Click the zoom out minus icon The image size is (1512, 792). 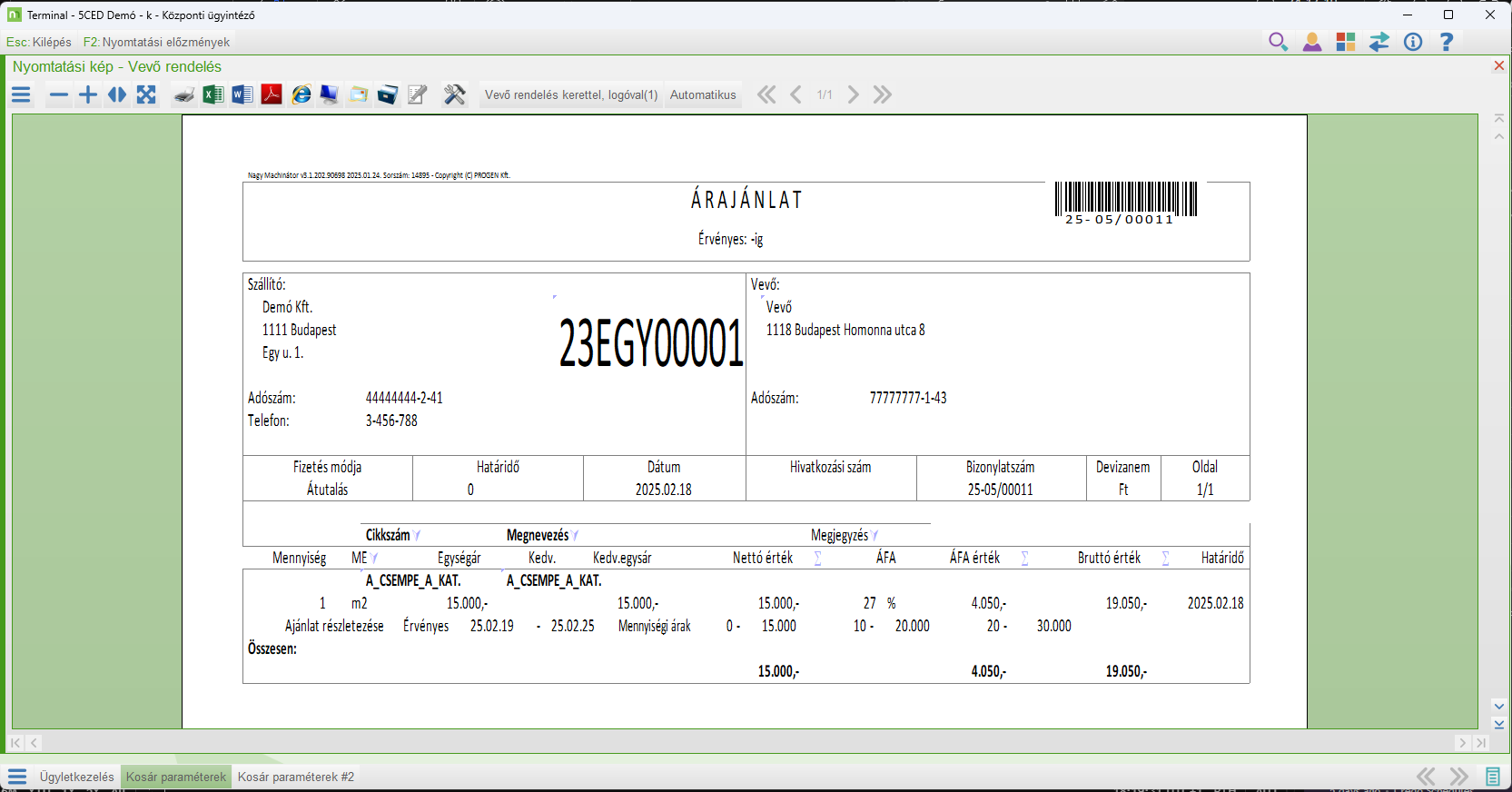click(x=59, y=95)
